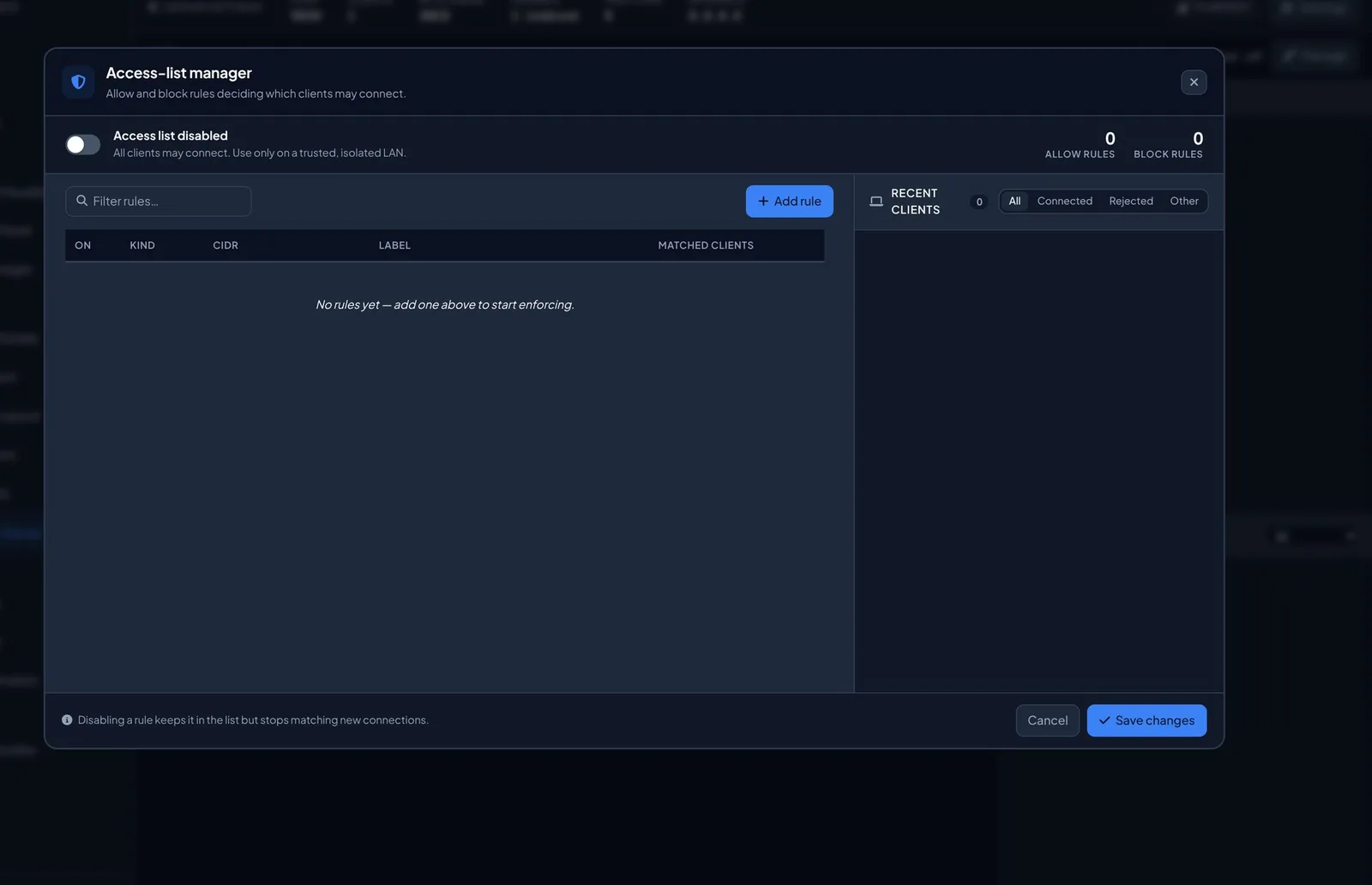This screenshot has width=1372, height=885.
Task: Close the Access-list manager dialog
Action: [1194, 82]
